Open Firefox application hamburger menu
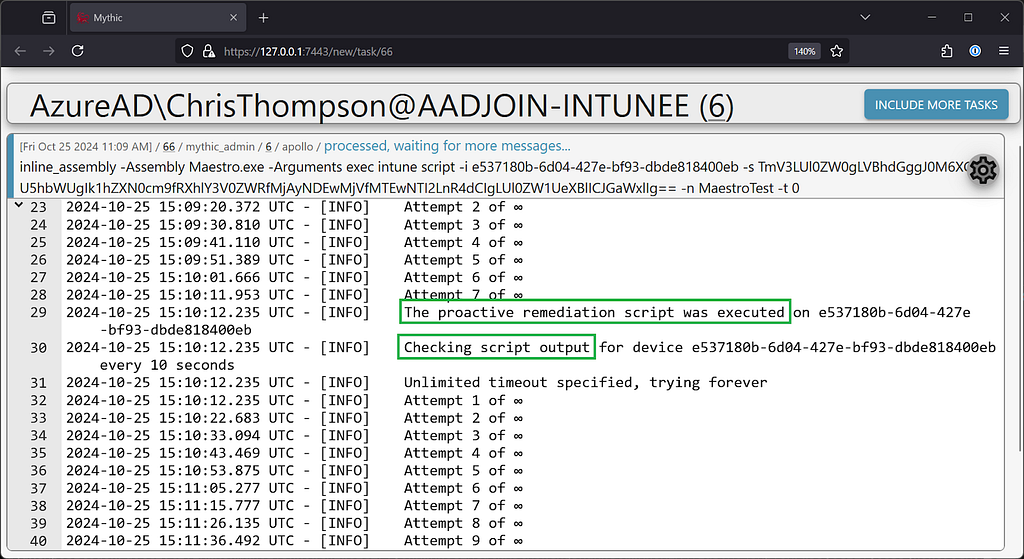The height and width of the screenshot is (559, 1024). [x=1004, y=51]
